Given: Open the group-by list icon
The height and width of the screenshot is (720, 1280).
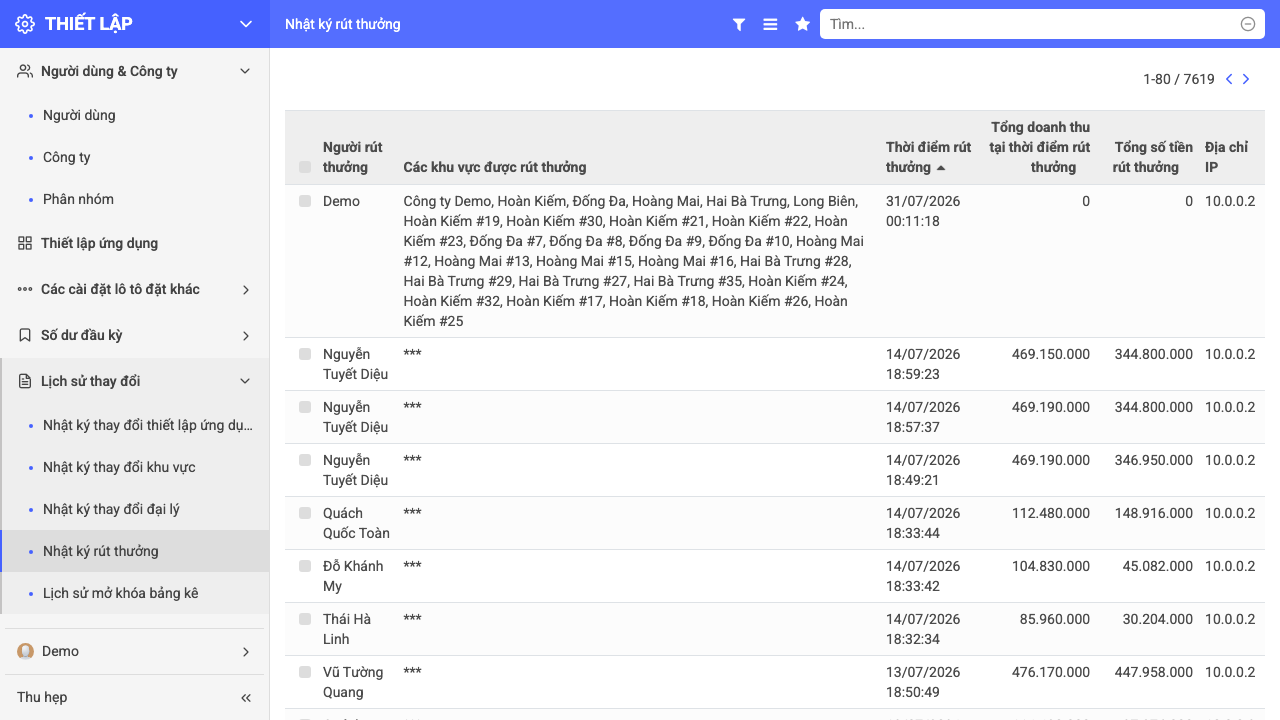Looking at the screenshot, I should pyautogui.click(x=770, y=24).
